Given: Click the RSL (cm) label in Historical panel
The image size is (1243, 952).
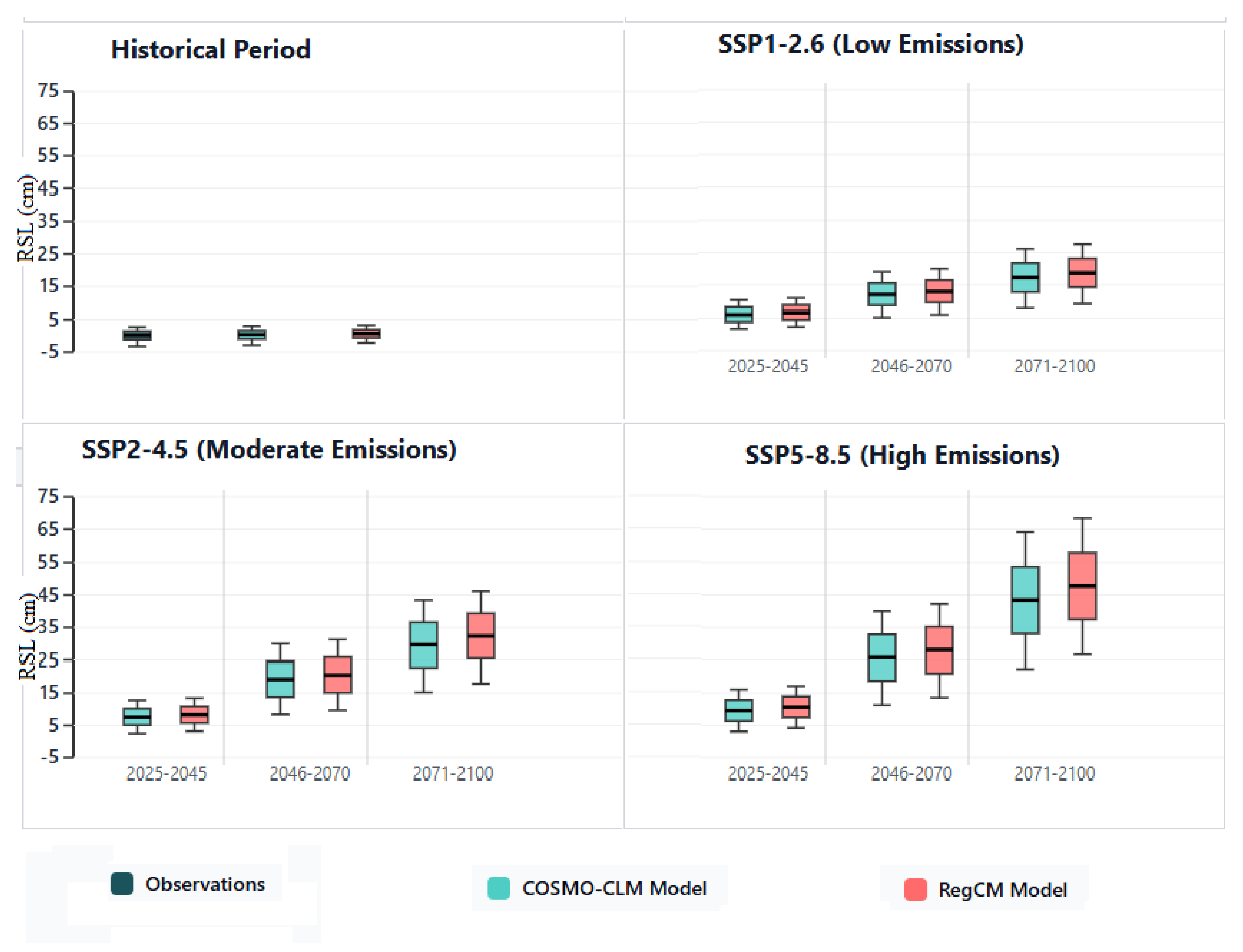Looking at the screenshot, I should [x=26, y=219].
